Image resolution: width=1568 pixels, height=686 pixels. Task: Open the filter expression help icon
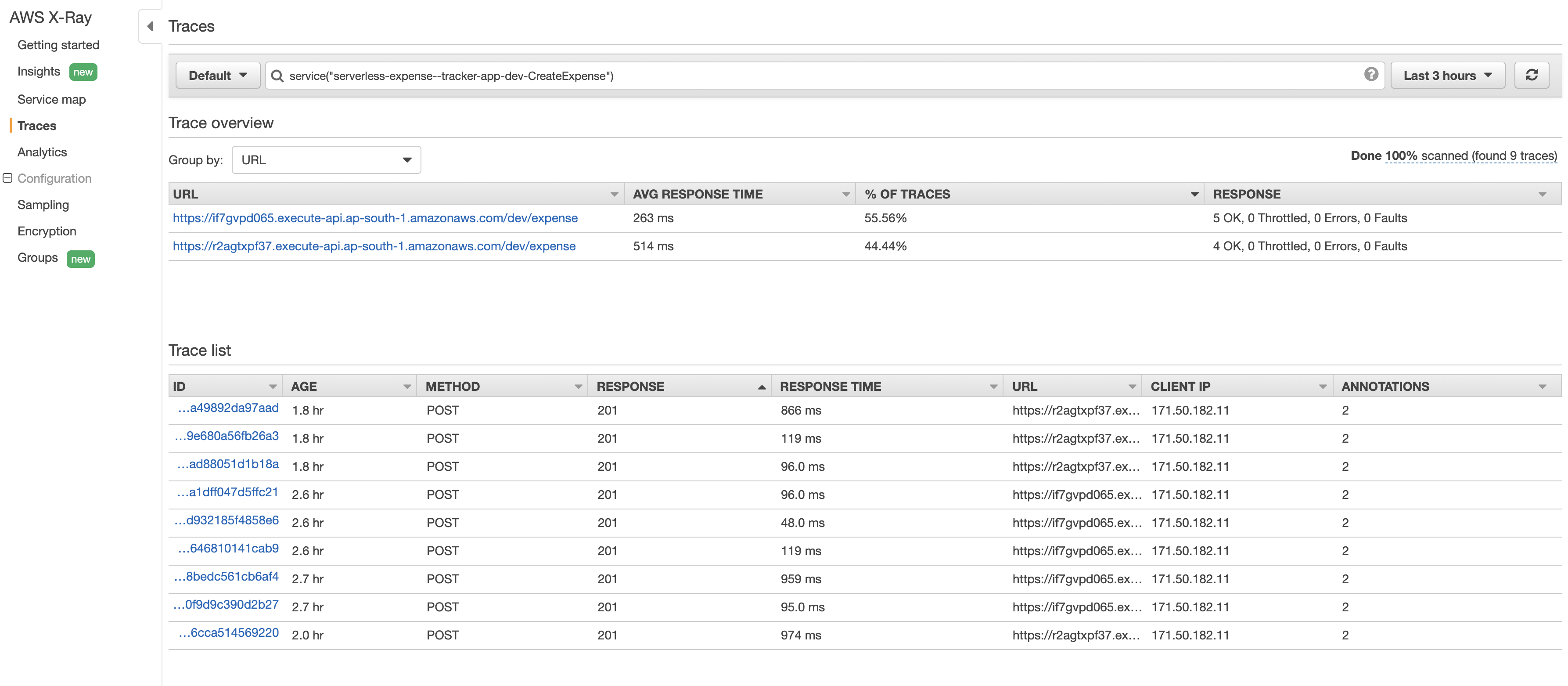[x=1371, y=74]
